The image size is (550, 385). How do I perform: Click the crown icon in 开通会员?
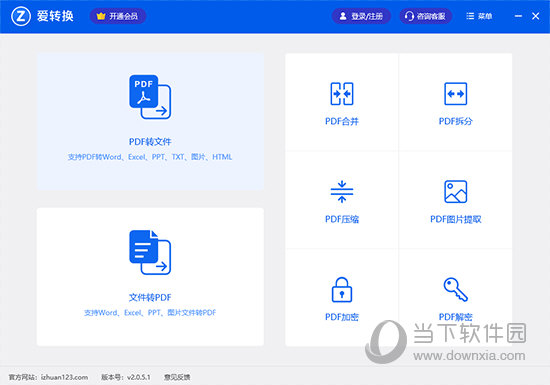[x=101, y=16]
